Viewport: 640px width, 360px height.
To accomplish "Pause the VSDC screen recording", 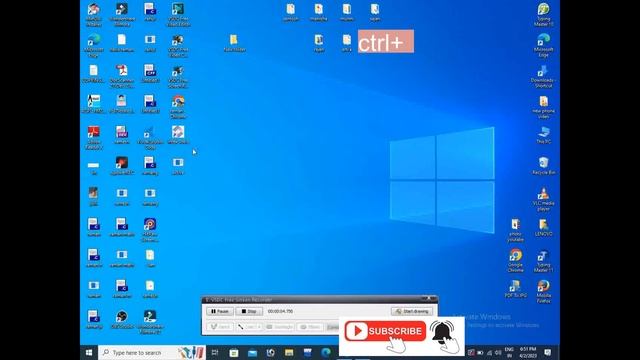I will click(x=220, y=311).
